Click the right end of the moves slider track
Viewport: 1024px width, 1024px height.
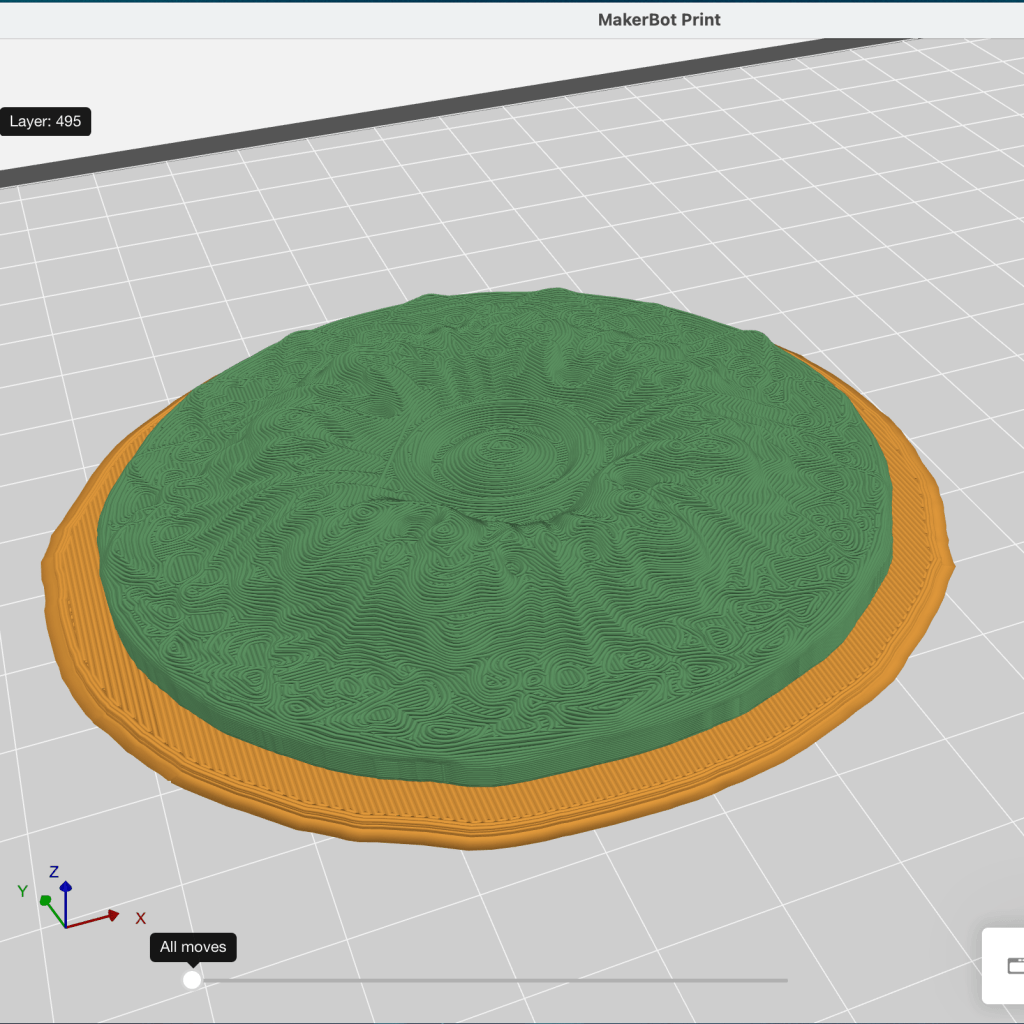coord(785,980)
